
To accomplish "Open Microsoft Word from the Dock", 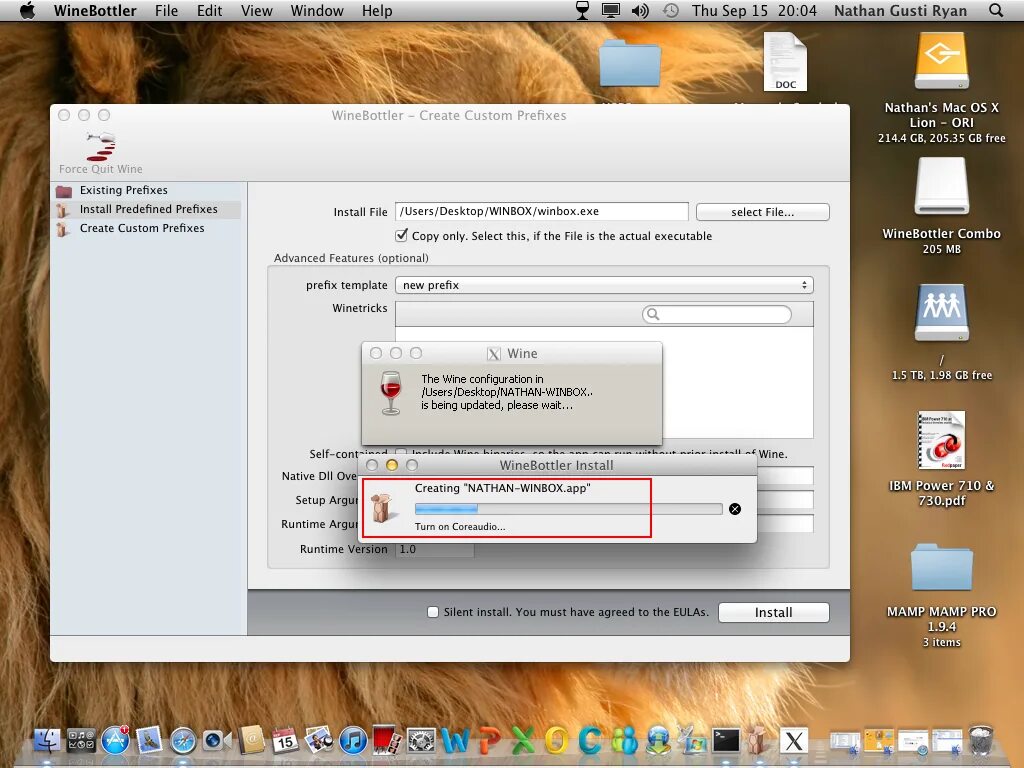I will coord(455,741).
